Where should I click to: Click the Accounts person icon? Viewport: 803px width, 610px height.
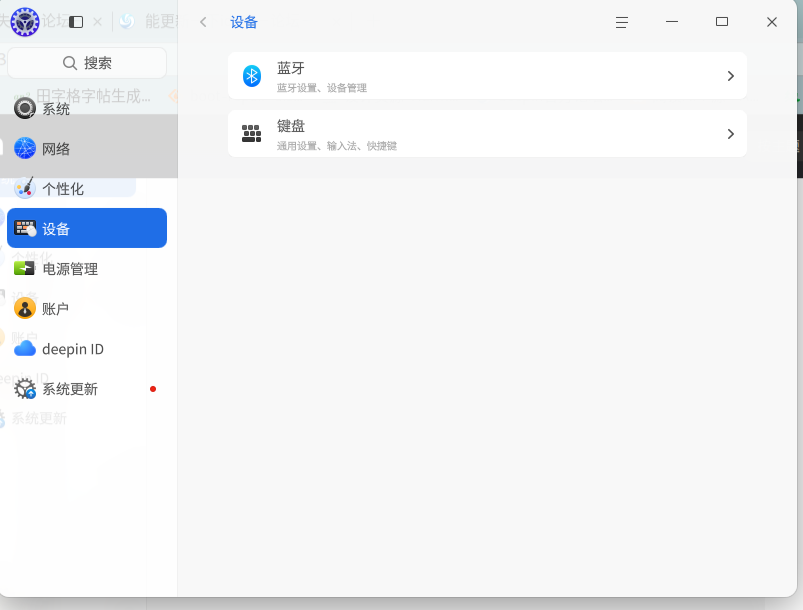pos(25,308)
